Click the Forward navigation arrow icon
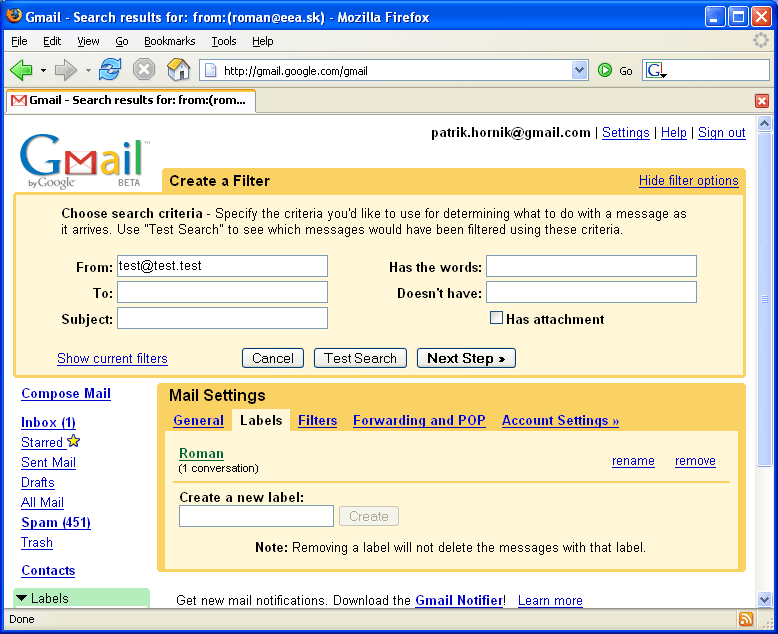Screen dimensions: 778x634 pos(65,70)
